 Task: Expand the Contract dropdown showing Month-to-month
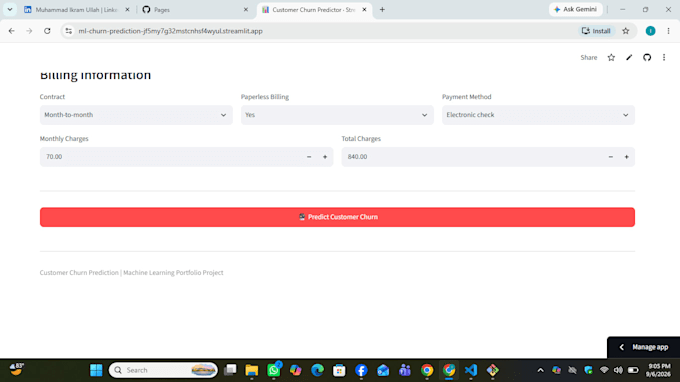click(136, 115)
